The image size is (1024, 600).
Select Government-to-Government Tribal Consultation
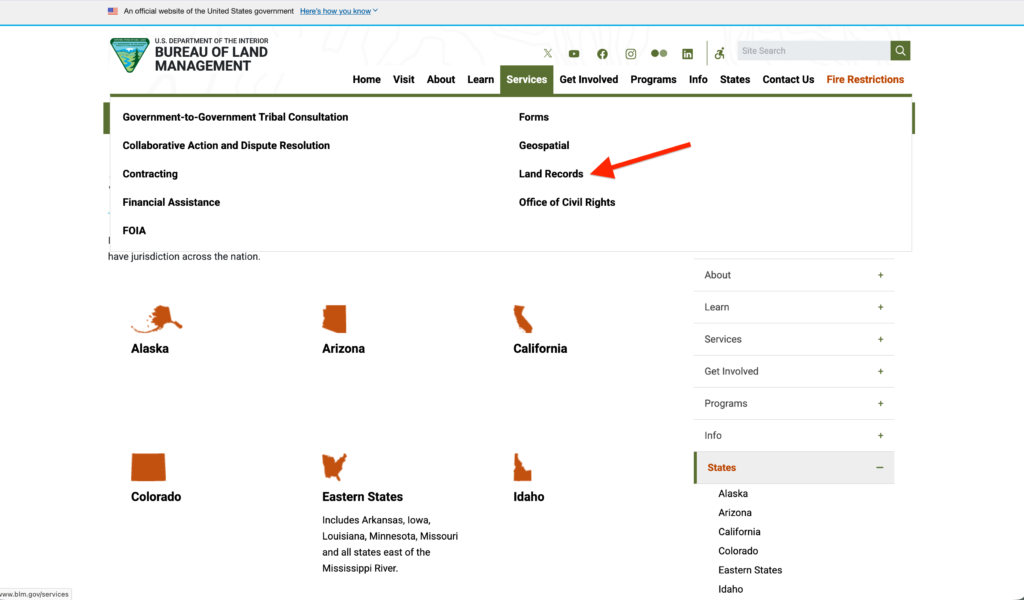point(235,117)
